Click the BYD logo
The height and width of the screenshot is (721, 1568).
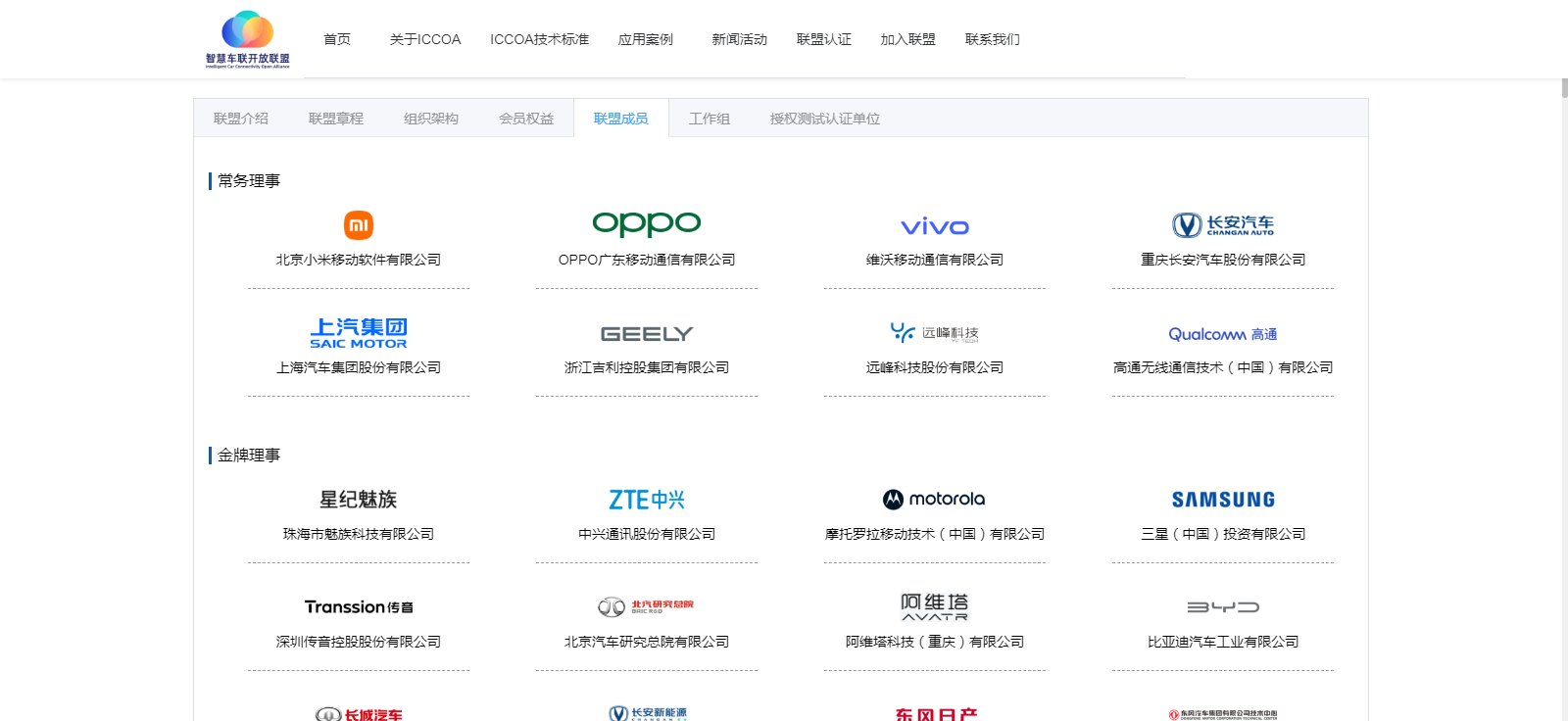(1223, 607)
